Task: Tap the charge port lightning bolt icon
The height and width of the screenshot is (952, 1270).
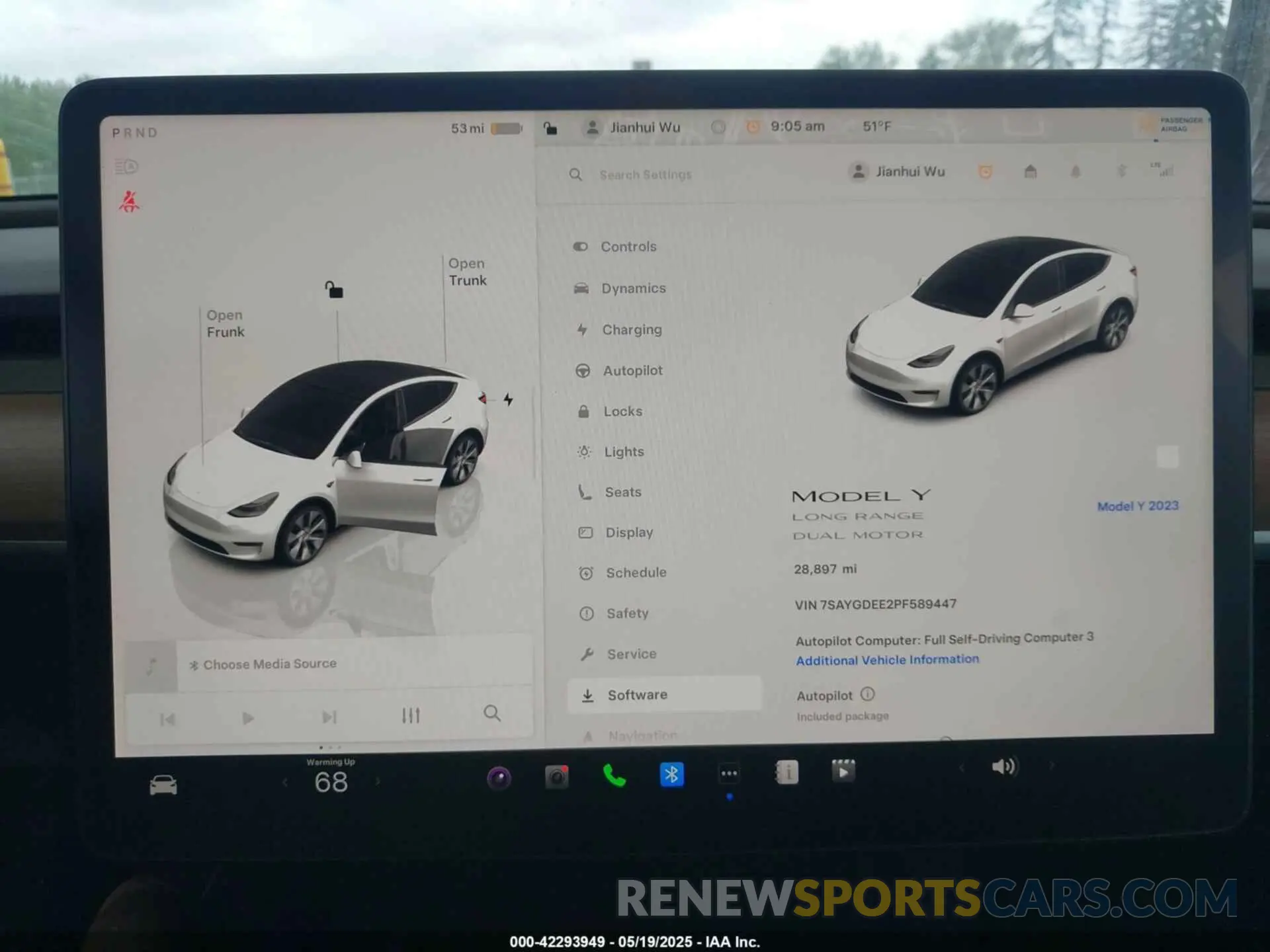Action: (x=508, y=399)
